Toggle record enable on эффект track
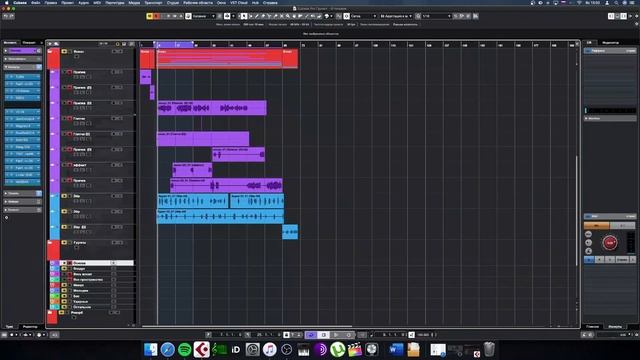The height and width of the screenshot is (360, 640). (69, 165)
